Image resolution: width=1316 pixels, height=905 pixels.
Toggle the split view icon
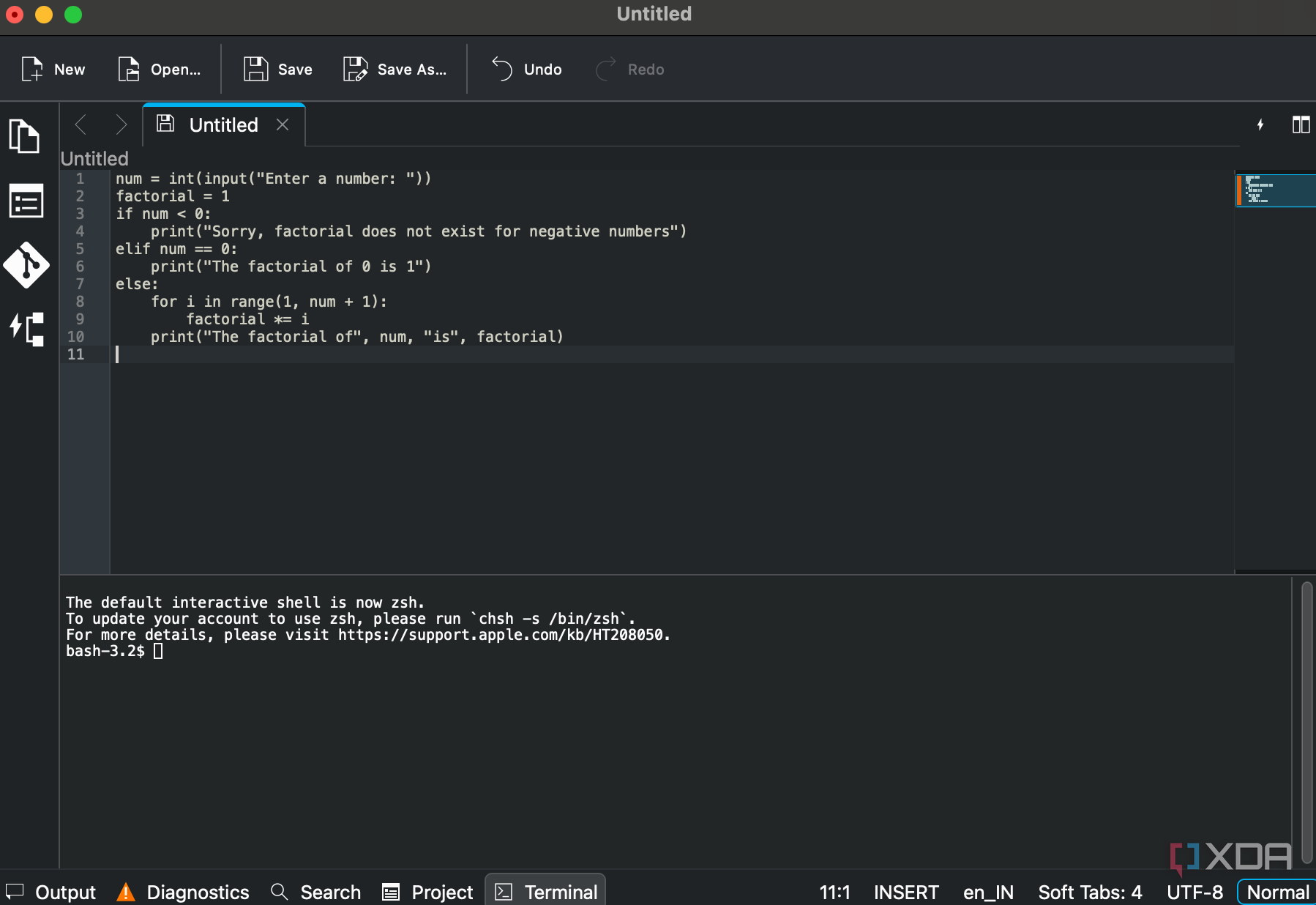point(1301,124)
